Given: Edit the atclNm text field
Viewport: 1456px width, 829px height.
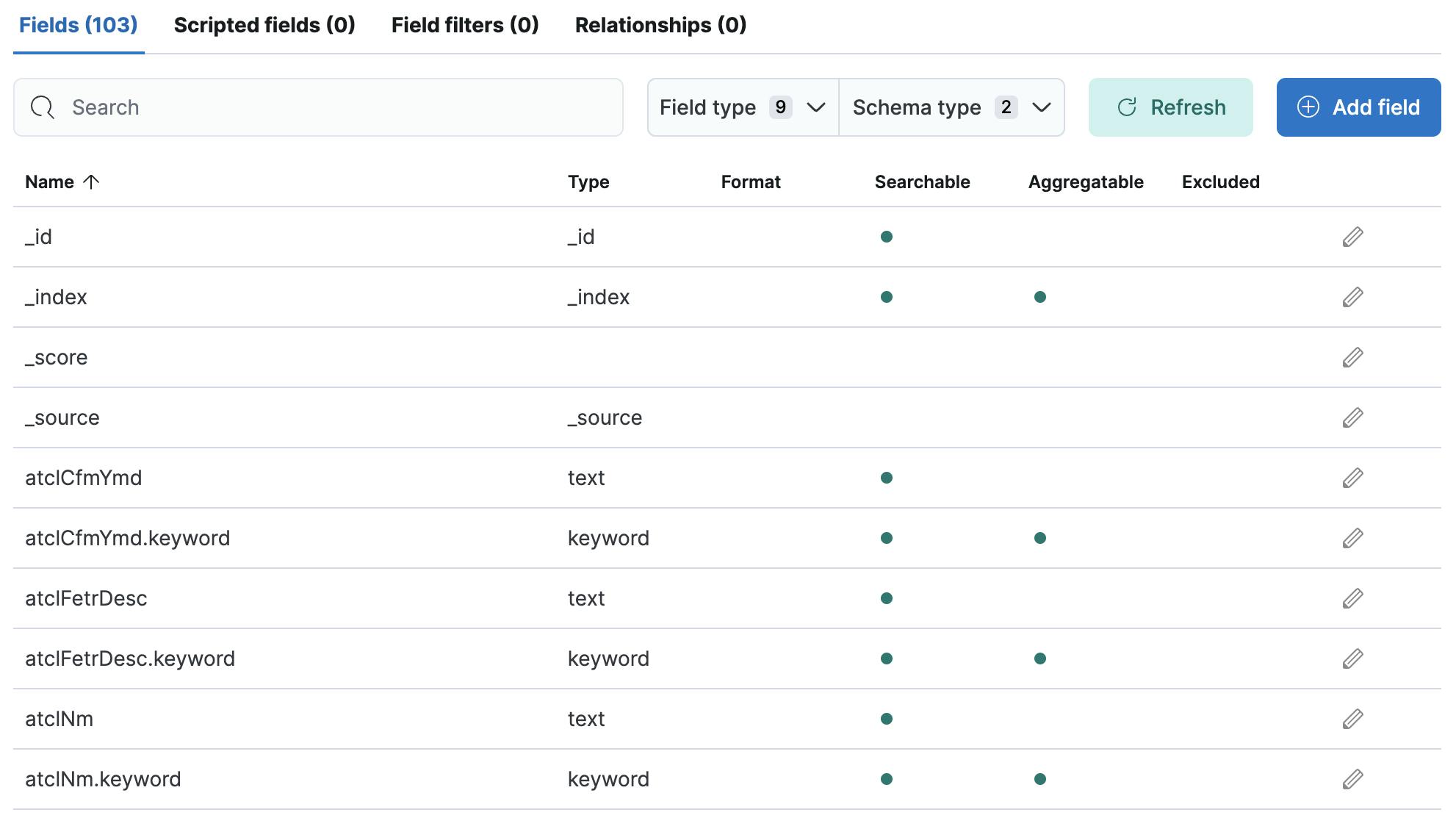Looking at the screenshot, I should pyautogui.click(x=1352, y=719).
